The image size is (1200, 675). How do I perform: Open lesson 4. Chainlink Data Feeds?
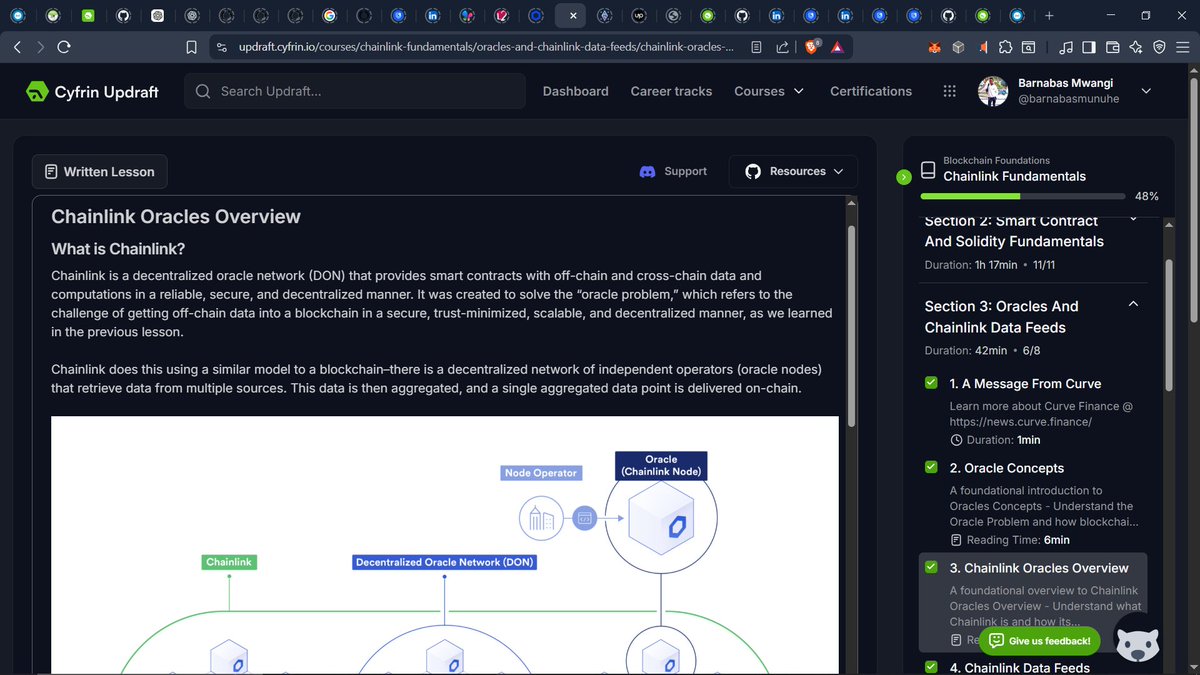[1019, 667]
